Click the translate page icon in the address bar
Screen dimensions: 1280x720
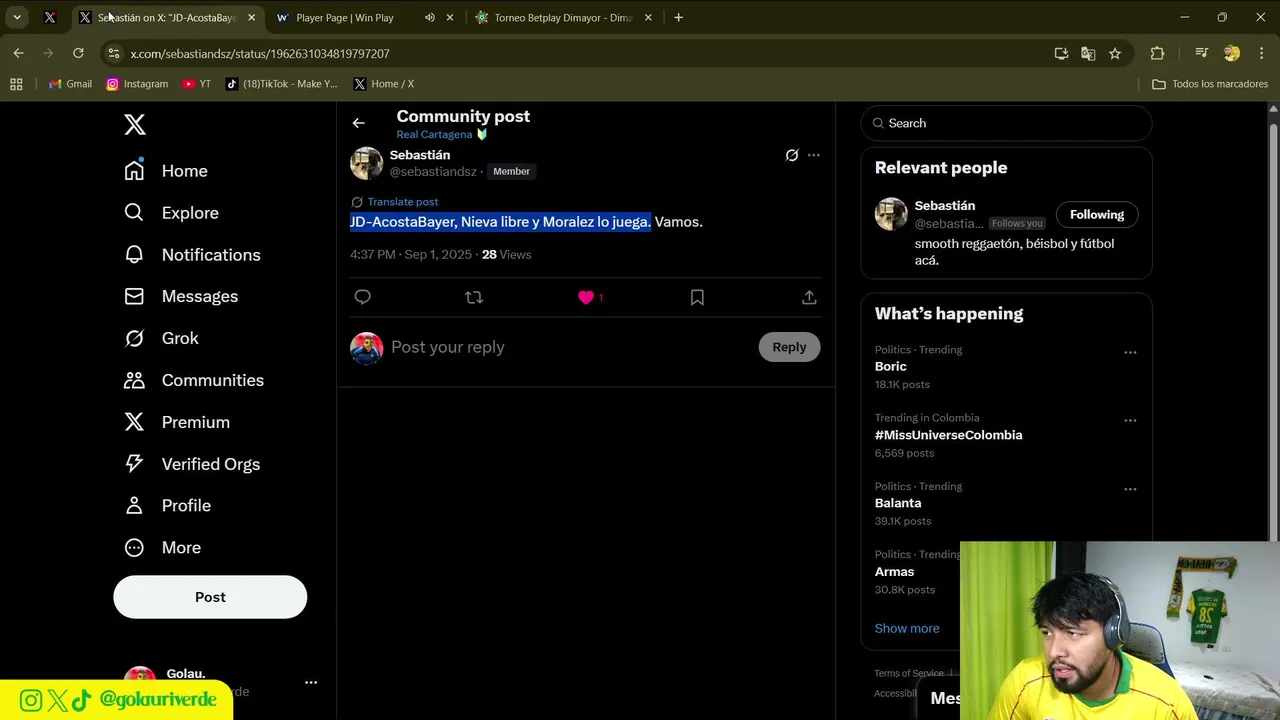pyautogui.click(x=1088, y=53)
